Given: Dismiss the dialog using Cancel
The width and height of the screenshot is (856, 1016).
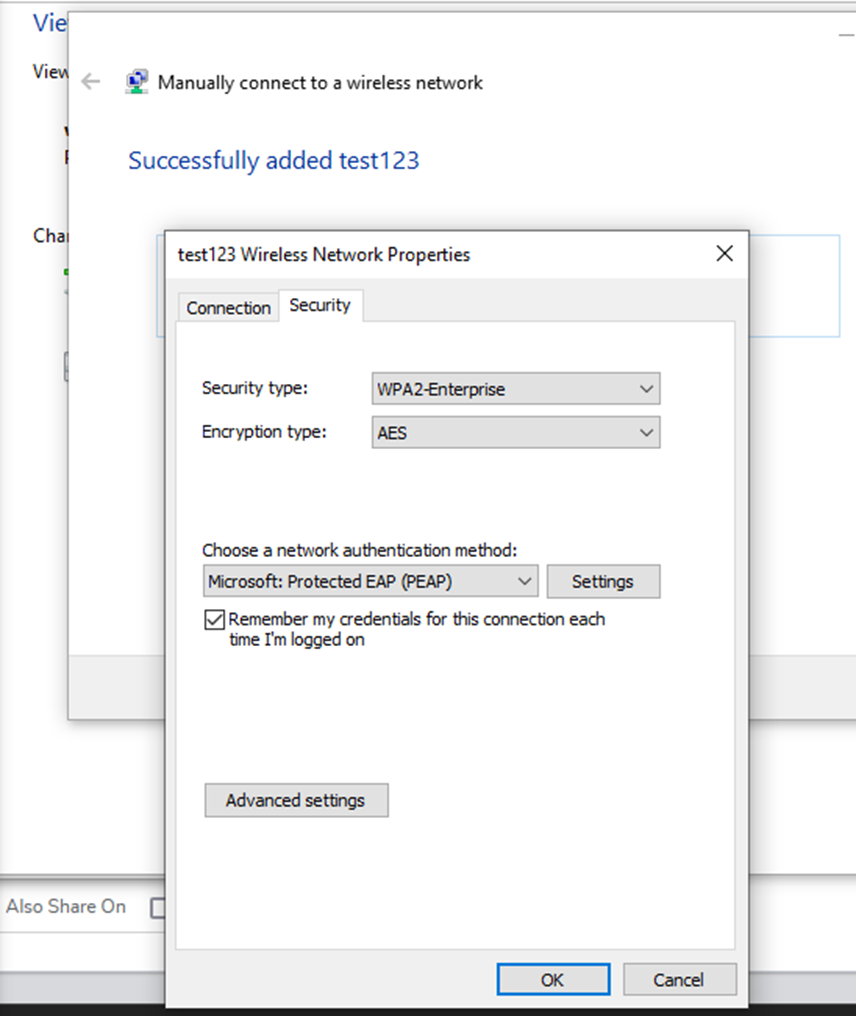Looking at the screenshot, I should tap(680, 979).
